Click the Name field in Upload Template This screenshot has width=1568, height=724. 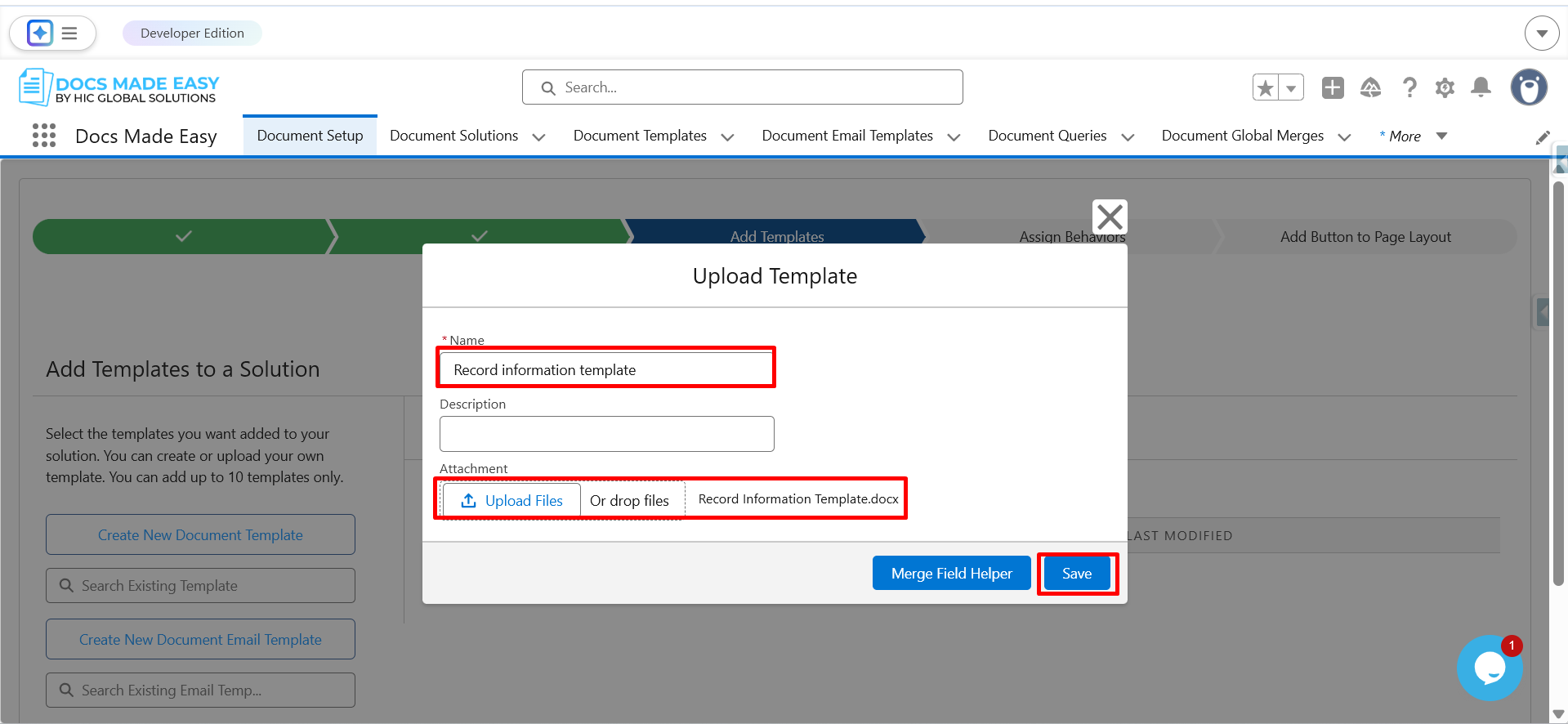[606, 369]
